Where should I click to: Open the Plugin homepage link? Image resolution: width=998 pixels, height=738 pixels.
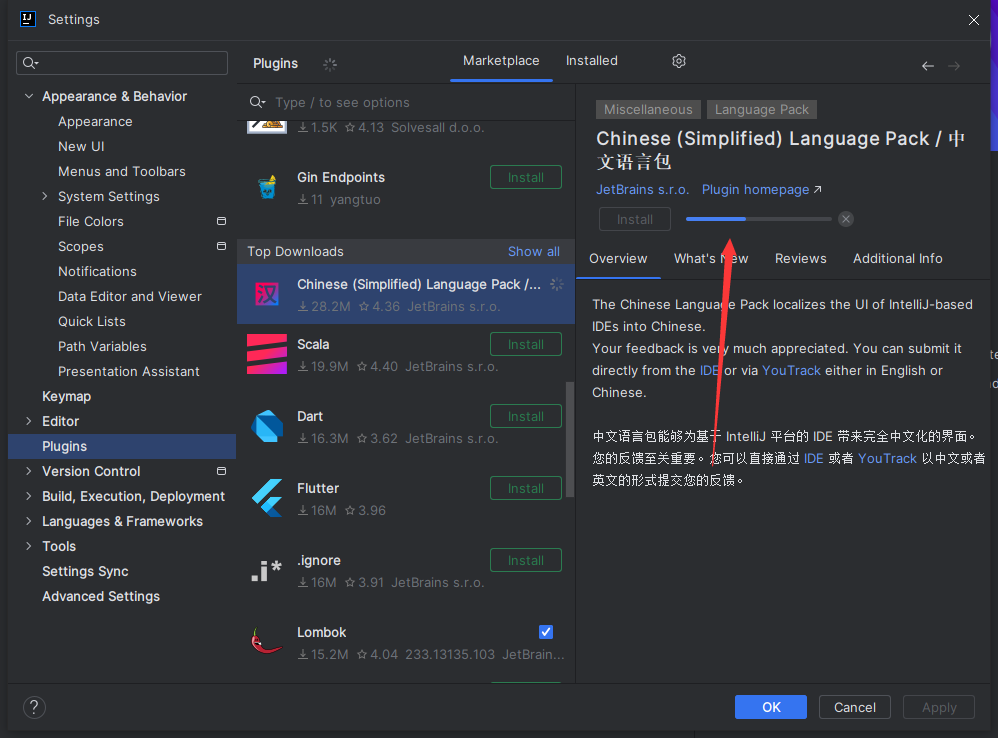tap(756, 189)
